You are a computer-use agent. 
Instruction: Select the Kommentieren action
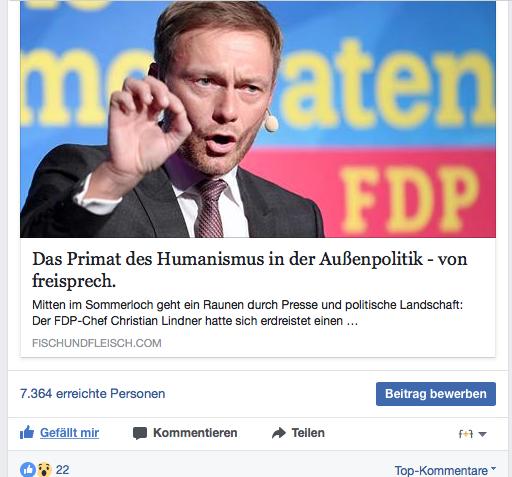[195, 433]
